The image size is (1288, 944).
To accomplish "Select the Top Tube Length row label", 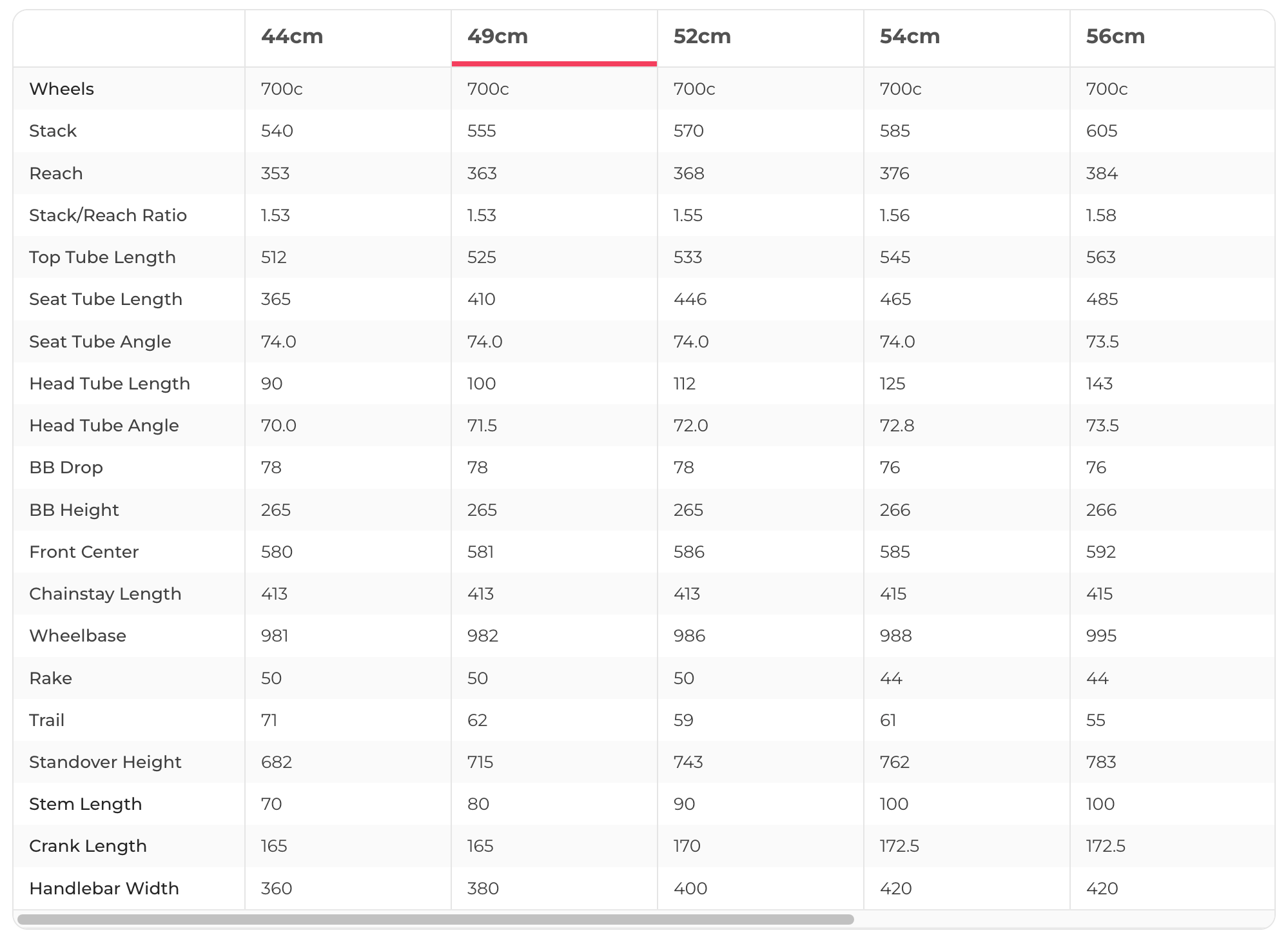I will click(102, 257).
